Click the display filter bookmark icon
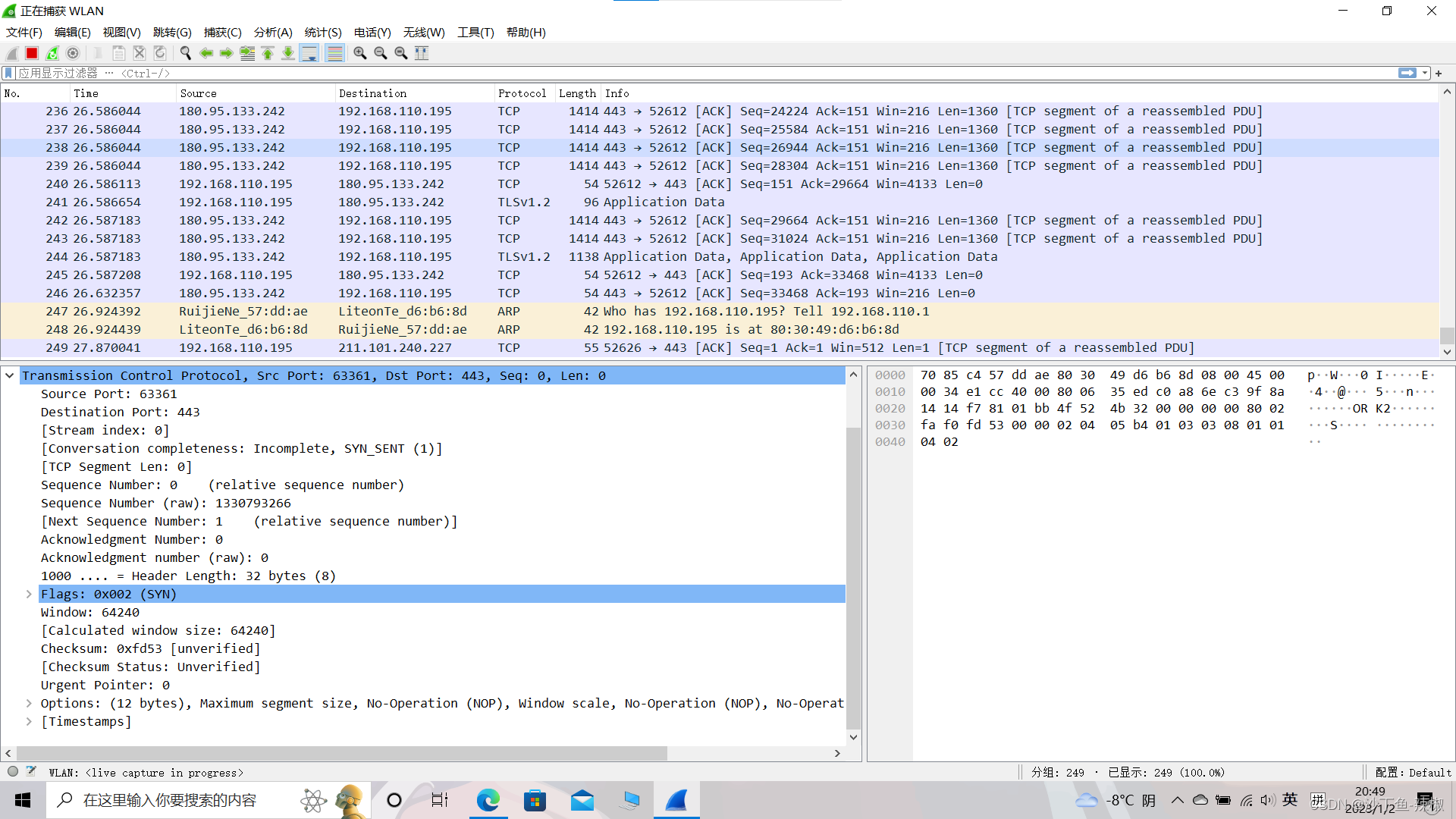The height and width of the screenshot is (819, 1456). pos(8,73)
